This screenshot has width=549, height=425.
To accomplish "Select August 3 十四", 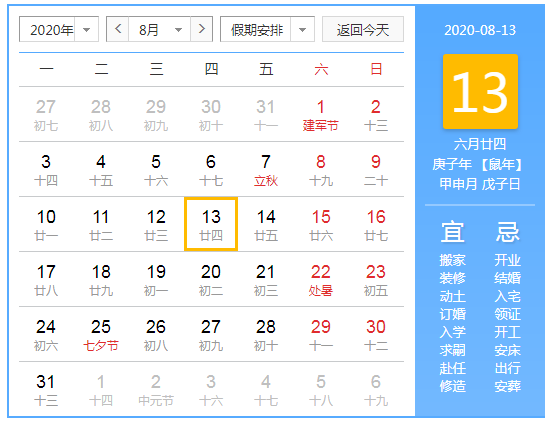I will pyautogui.click(x=46, y=169).
